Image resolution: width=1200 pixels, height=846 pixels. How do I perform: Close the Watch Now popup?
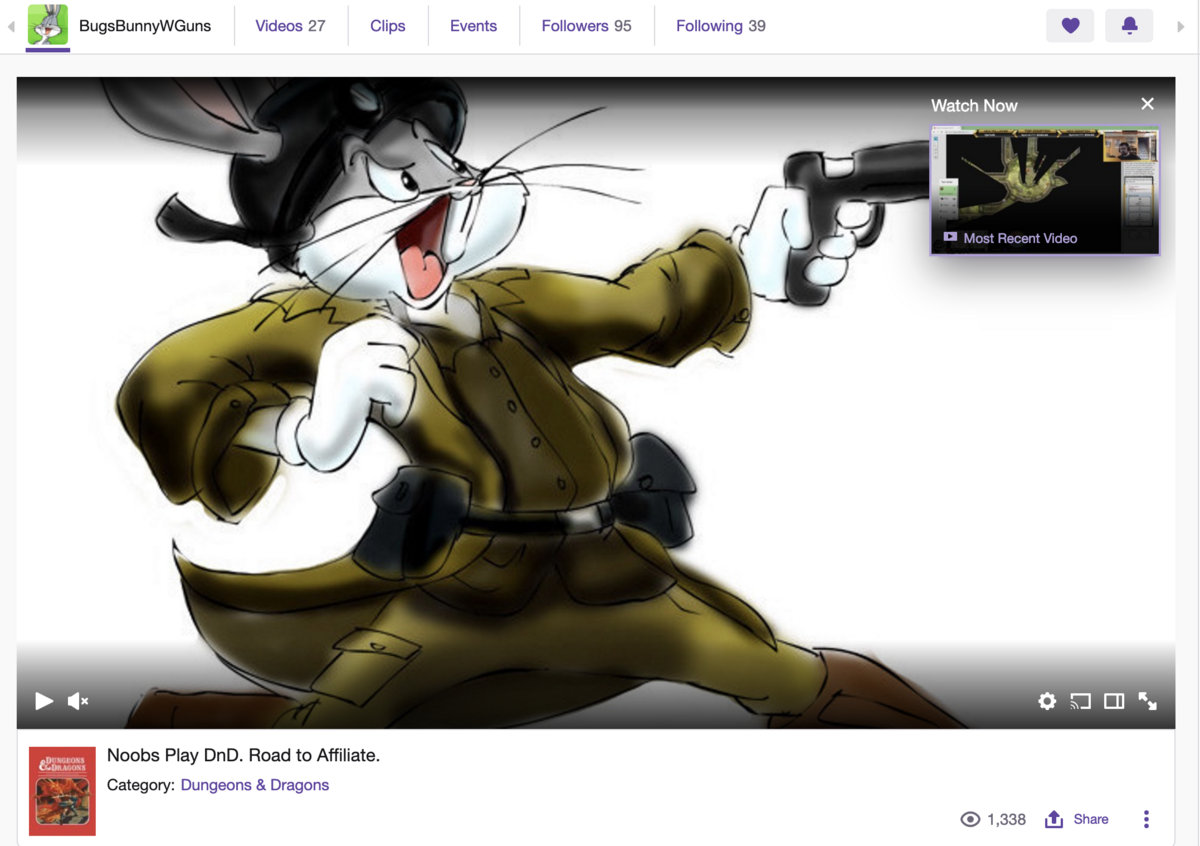point(1147,104)
